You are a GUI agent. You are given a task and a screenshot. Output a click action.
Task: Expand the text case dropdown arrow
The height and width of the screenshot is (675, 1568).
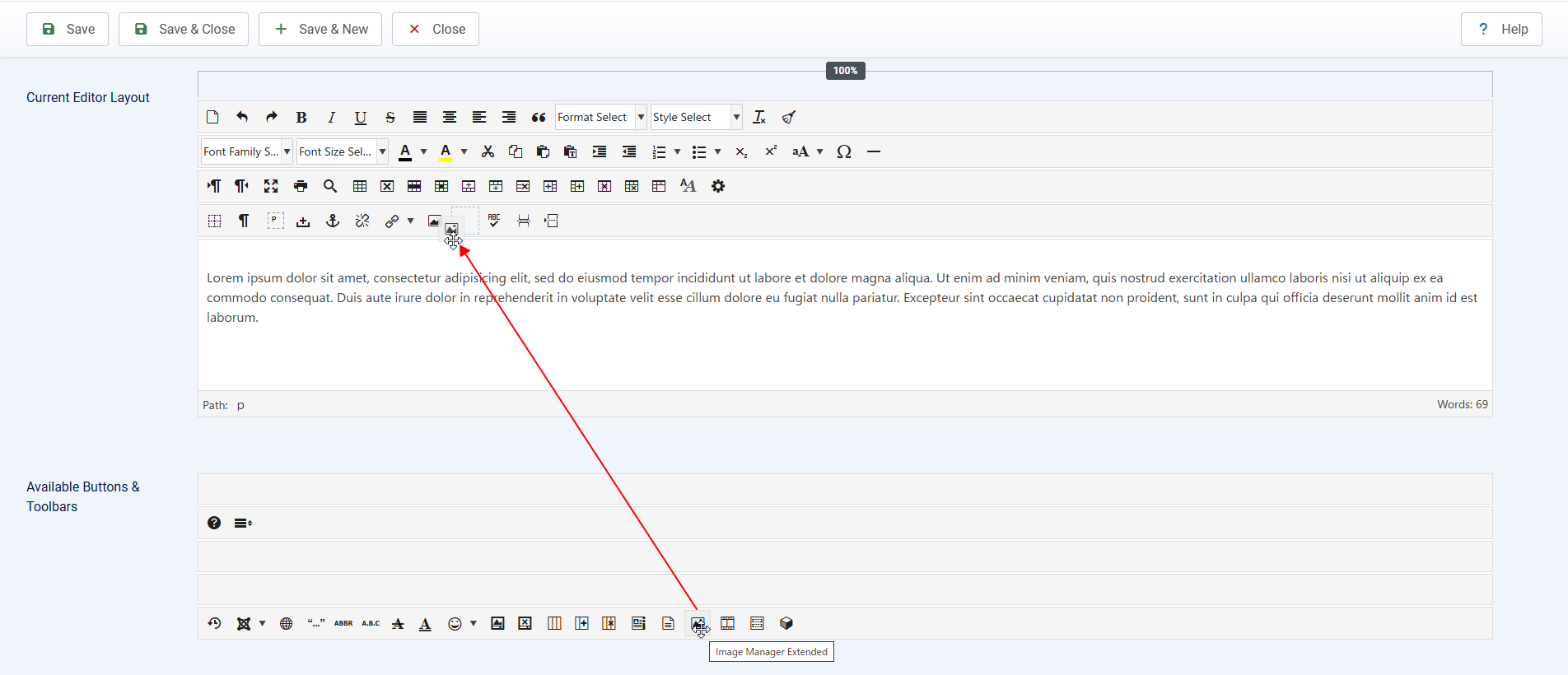point(819,151)
